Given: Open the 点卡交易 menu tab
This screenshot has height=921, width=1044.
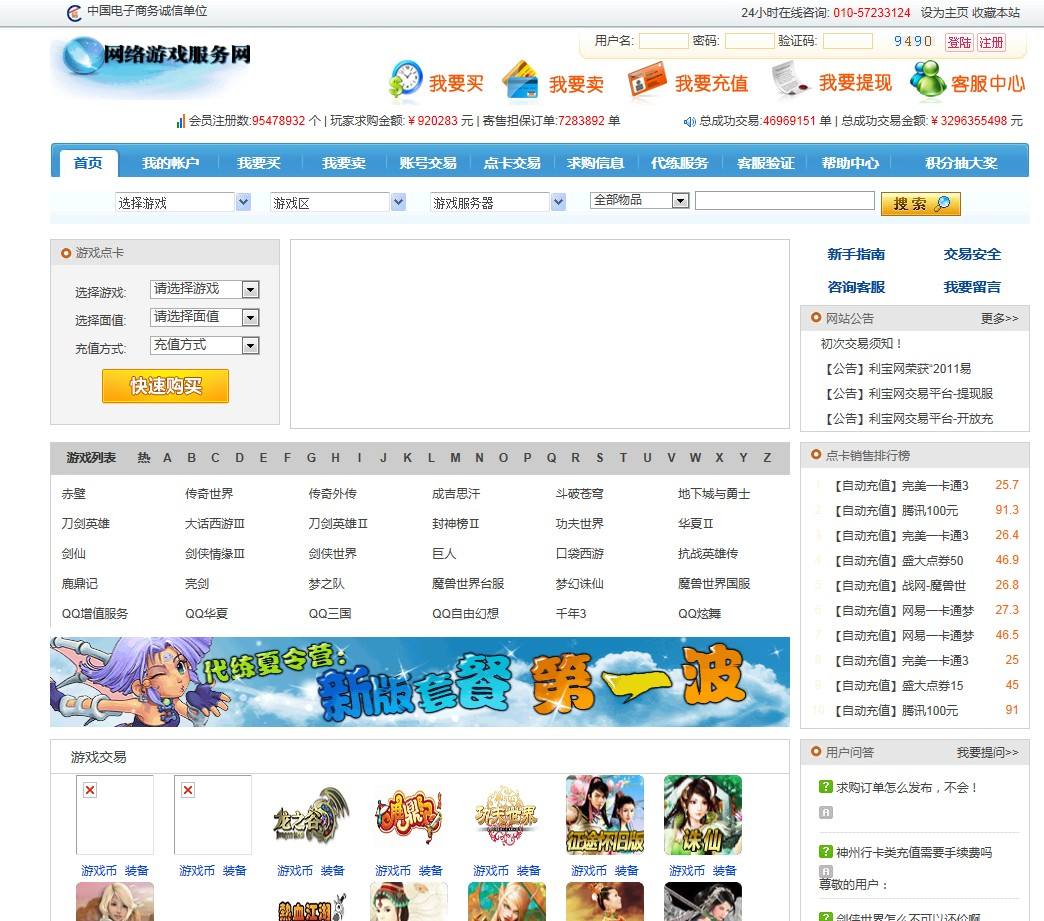Looking at the screenshot, I should [511, 163].
